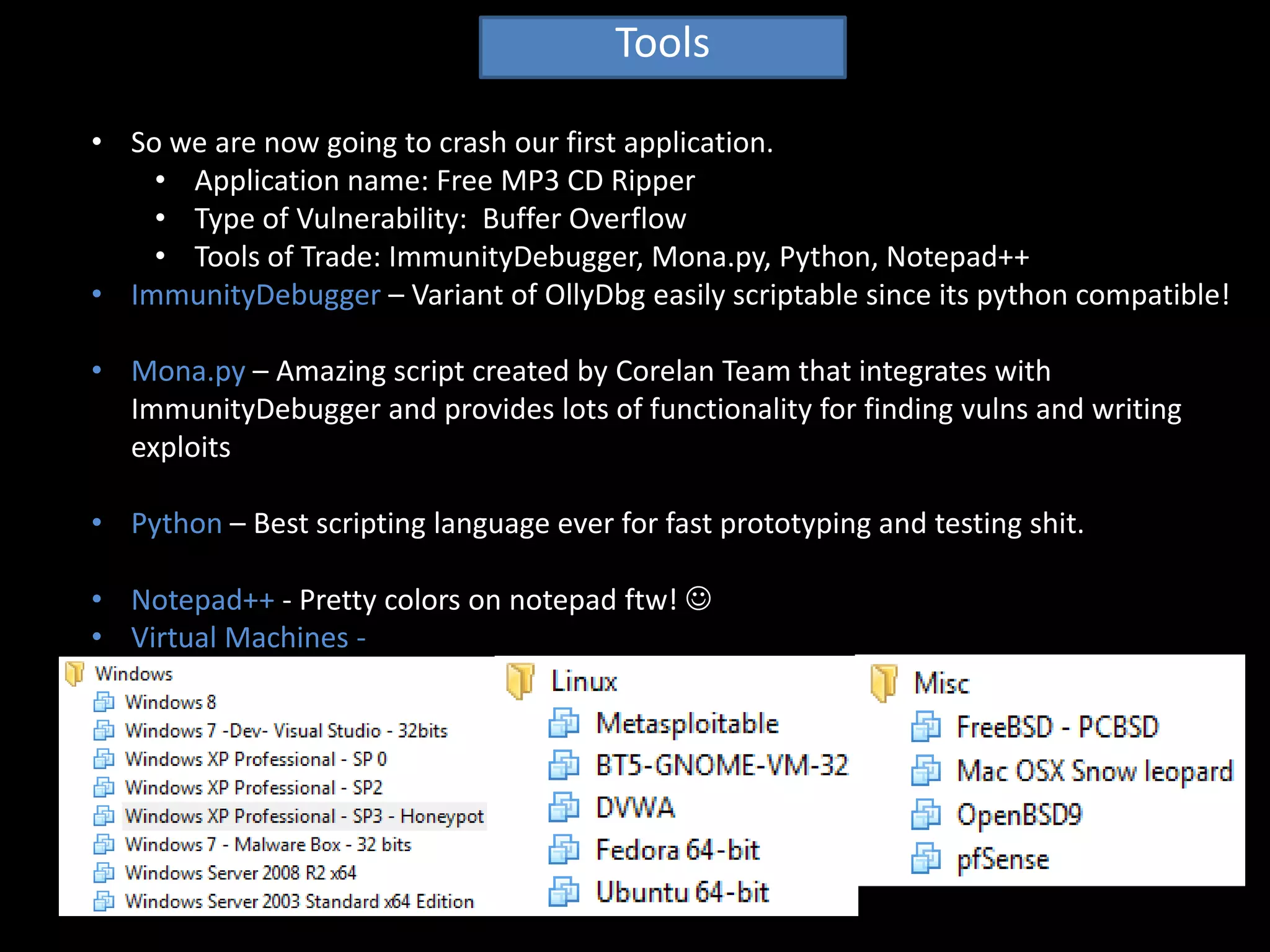Select the Mac OSX Snow leopard label
1270x952 pixels.
point(1095,772)
